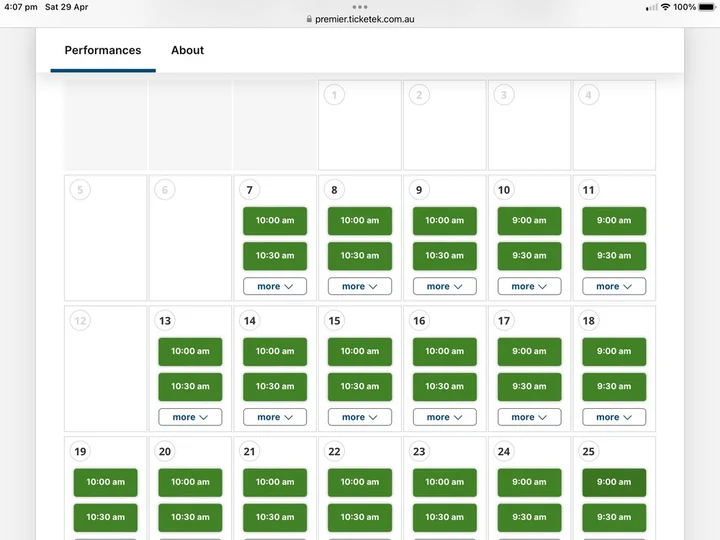The height and width of the screenshot is (540, 720).
Task: Tap the cellular signal bars icon
Action: point(652,7)
